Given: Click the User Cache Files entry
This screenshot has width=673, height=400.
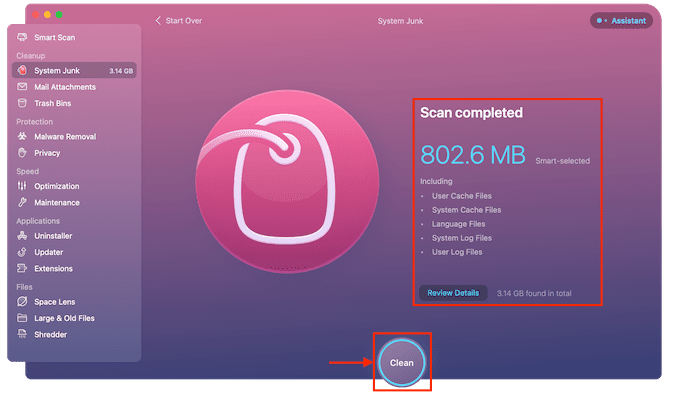Looking at the screenshot, I should (461, 196).
